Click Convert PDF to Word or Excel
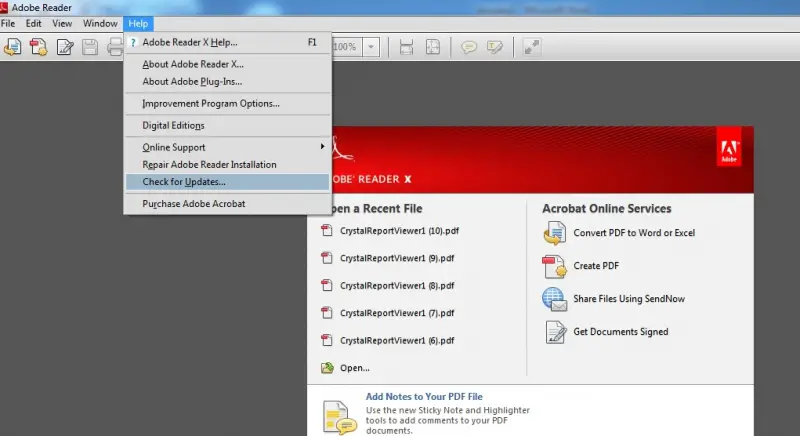 (634, 233)
